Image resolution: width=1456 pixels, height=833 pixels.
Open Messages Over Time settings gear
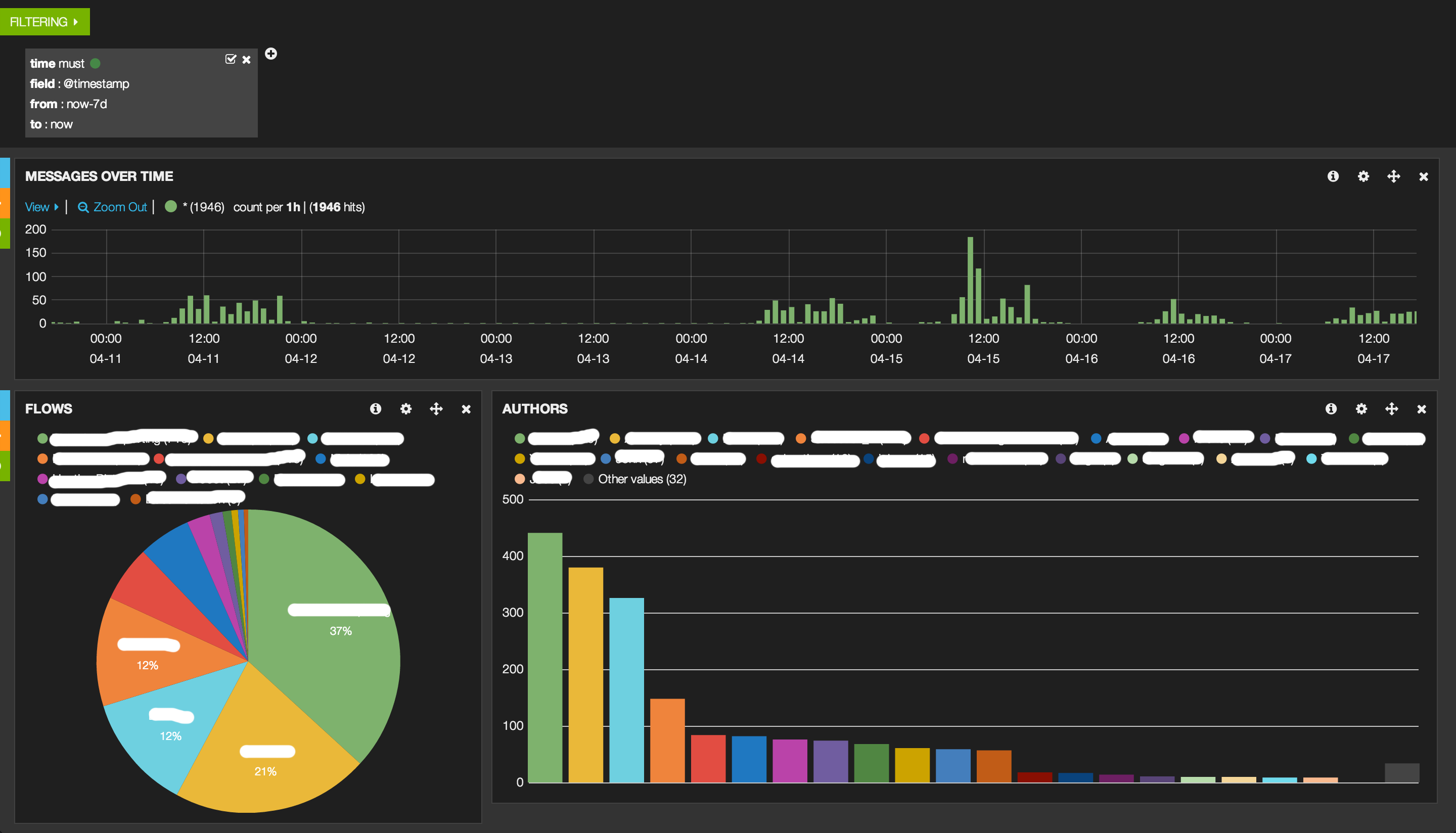(1363, 176)
